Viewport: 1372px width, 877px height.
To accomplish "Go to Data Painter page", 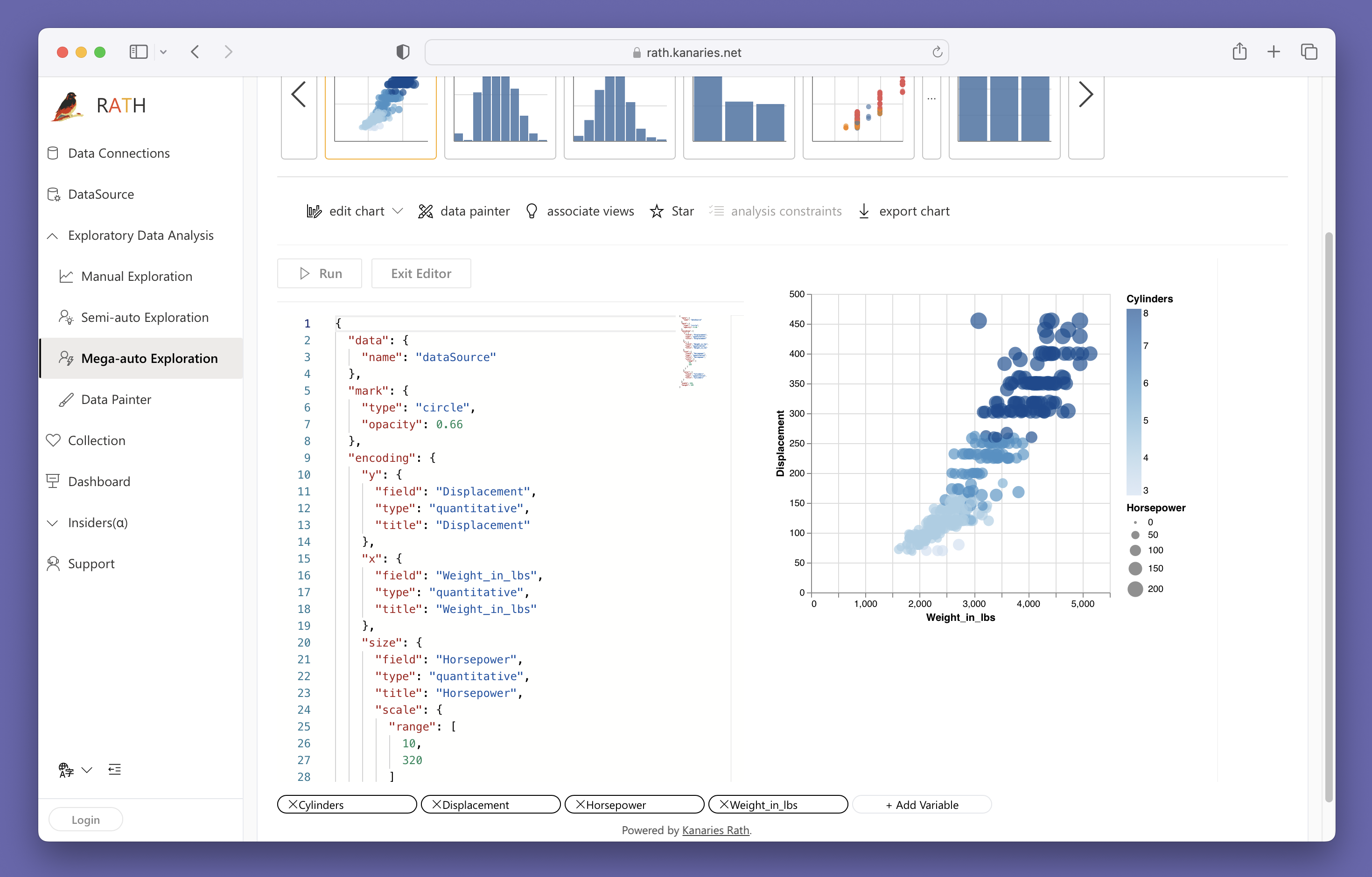I will coord(116,399).
